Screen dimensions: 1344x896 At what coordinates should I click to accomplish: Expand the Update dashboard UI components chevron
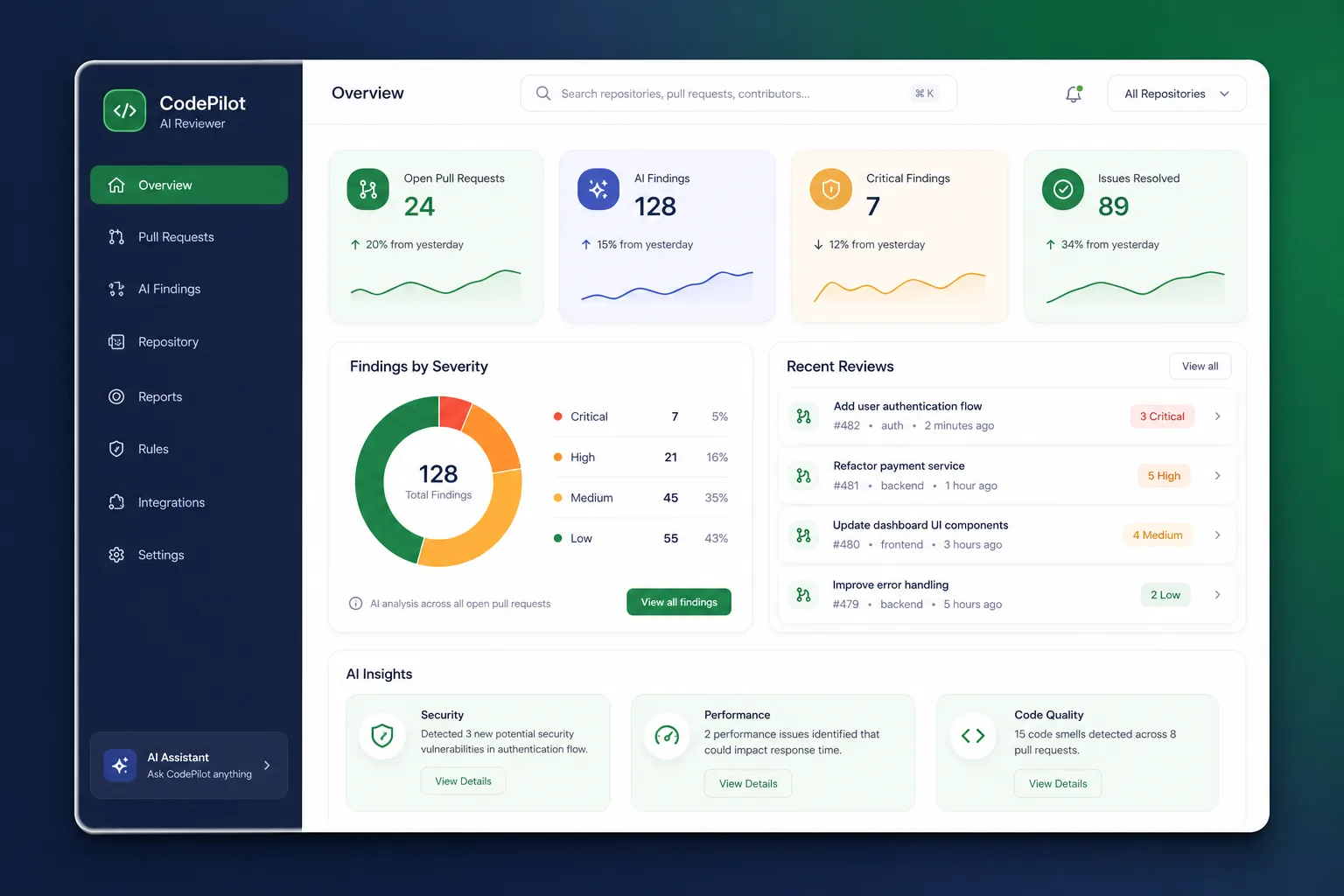[x=1217, y=535]
